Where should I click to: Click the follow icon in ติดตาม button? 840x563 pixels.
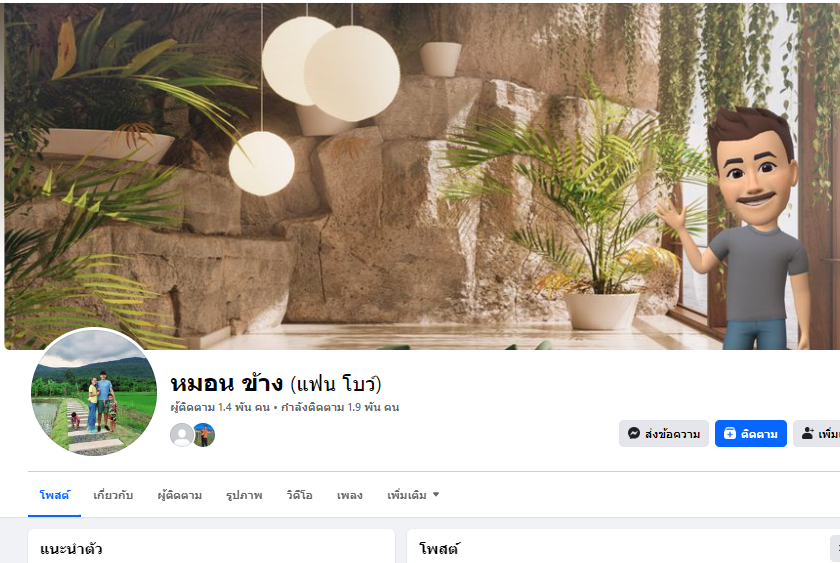point(730,433)
